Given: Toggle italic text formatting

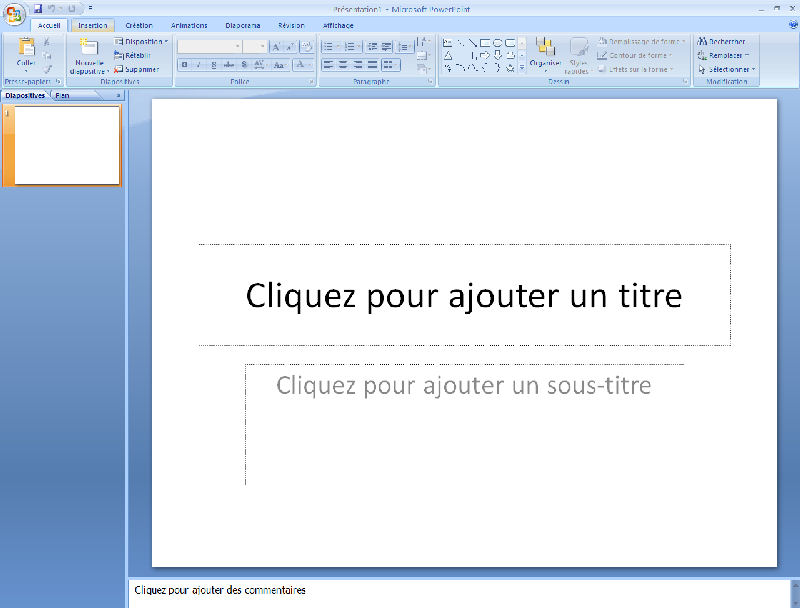Looking at the screenshot, I should pos(199,64).
